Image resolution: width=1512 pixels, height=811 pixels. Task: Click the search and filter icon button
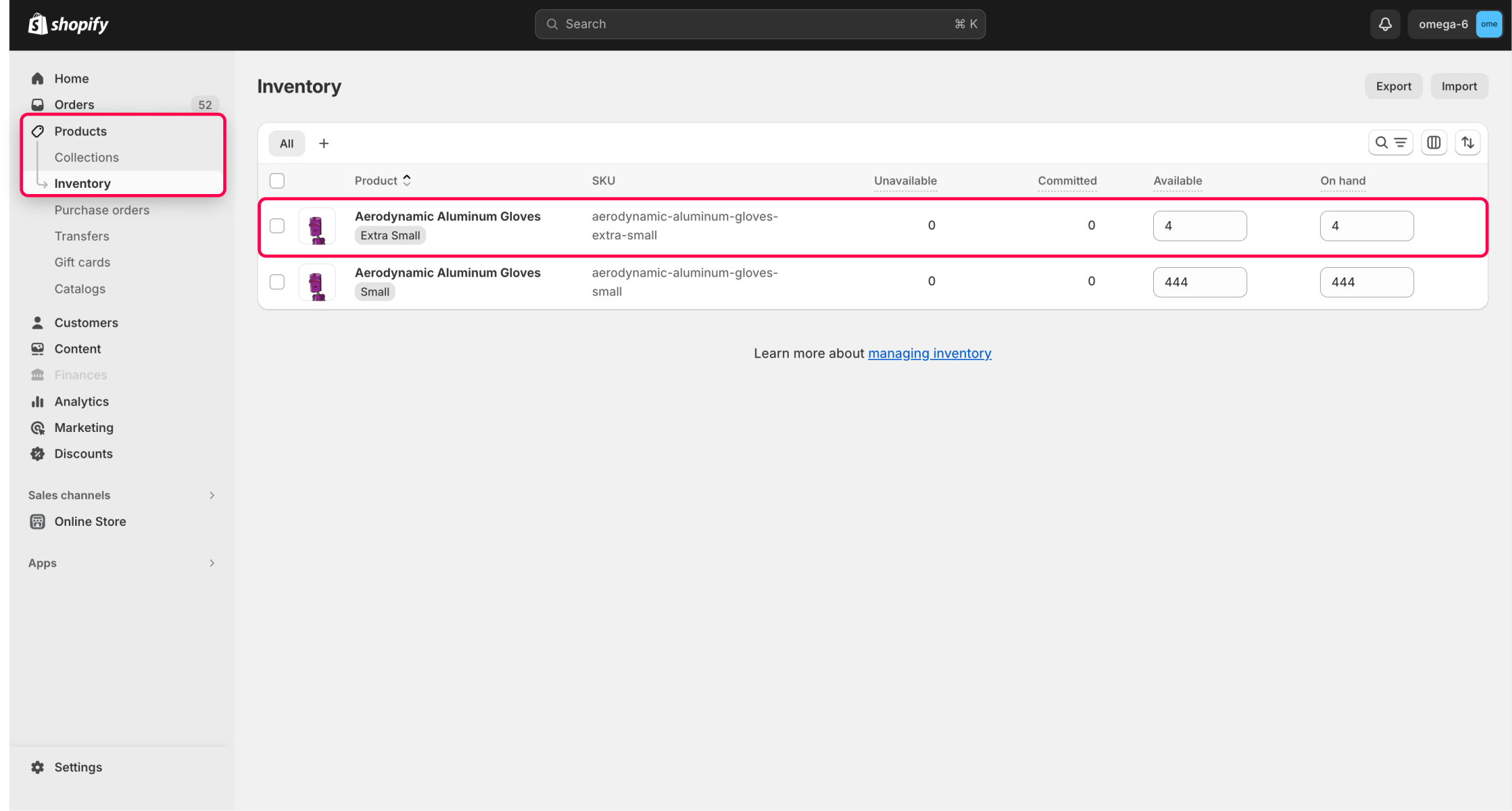(x=1390, y=143)
